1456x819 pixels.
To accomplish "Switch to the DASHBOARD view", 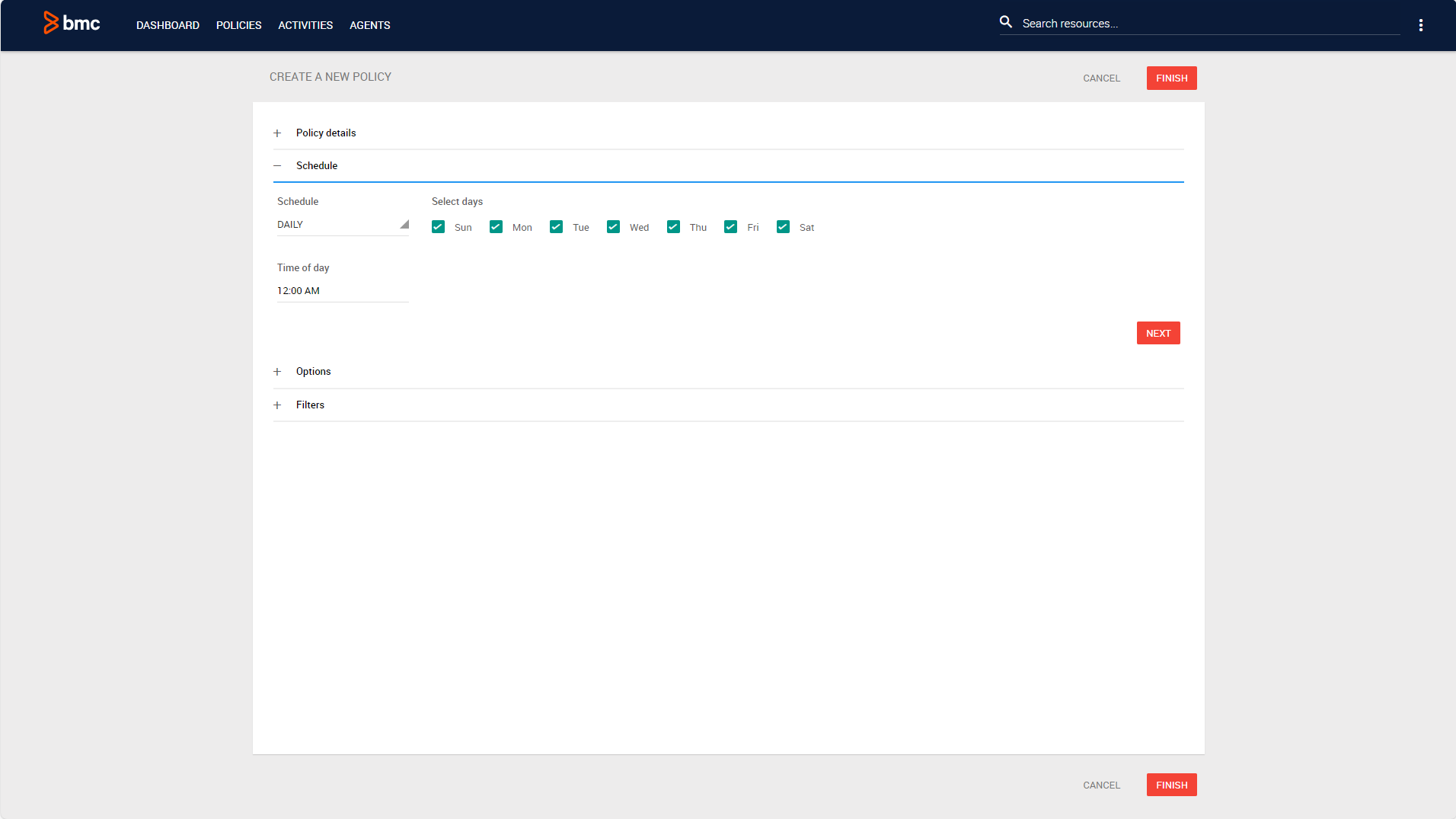I will point(168,25).
